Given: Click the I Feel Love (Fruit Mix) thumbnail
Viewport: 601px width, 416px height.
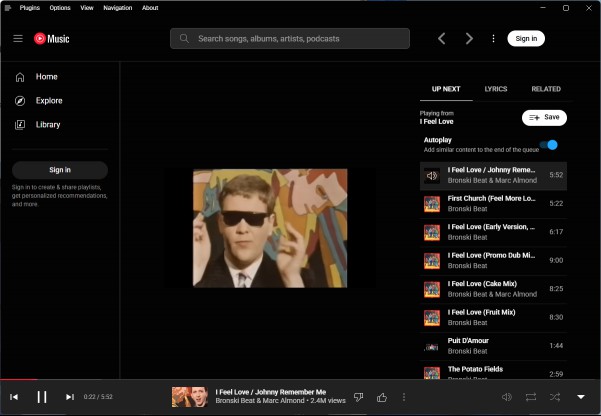Looking at the screenshot, I should tap(432, 317).
